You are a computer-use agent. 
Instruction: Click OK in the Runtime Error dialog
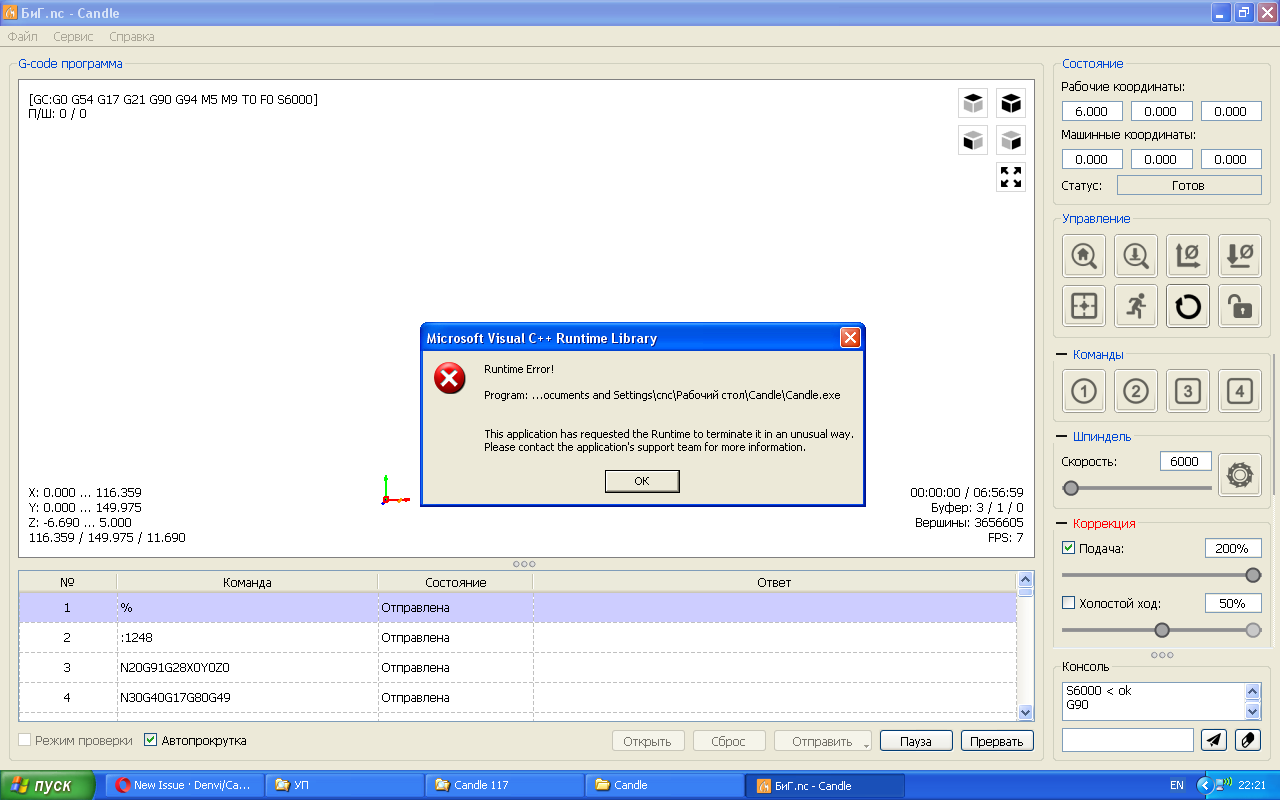(x=642, y=481)
